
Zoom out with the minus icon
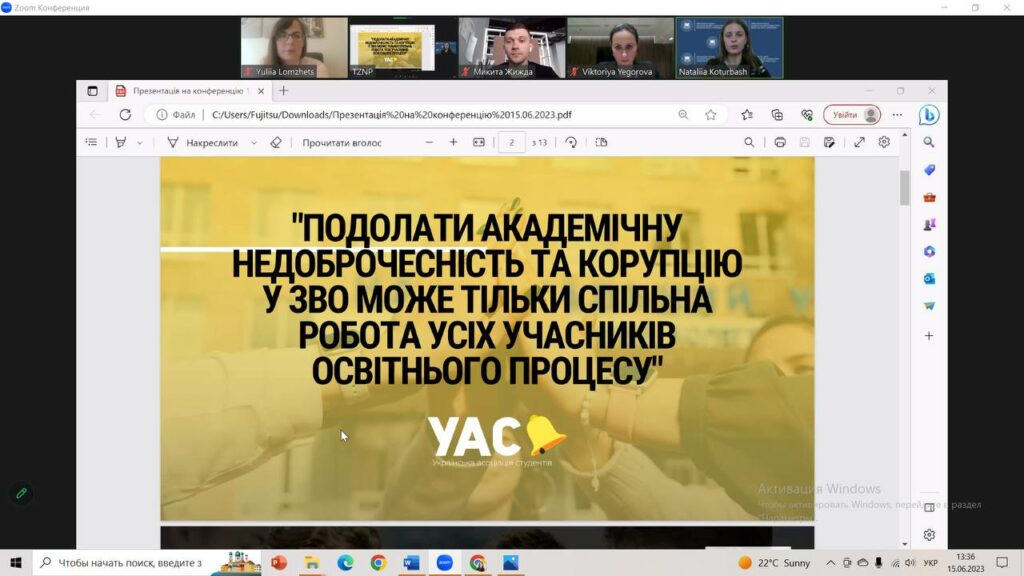[x=429, y=142]
